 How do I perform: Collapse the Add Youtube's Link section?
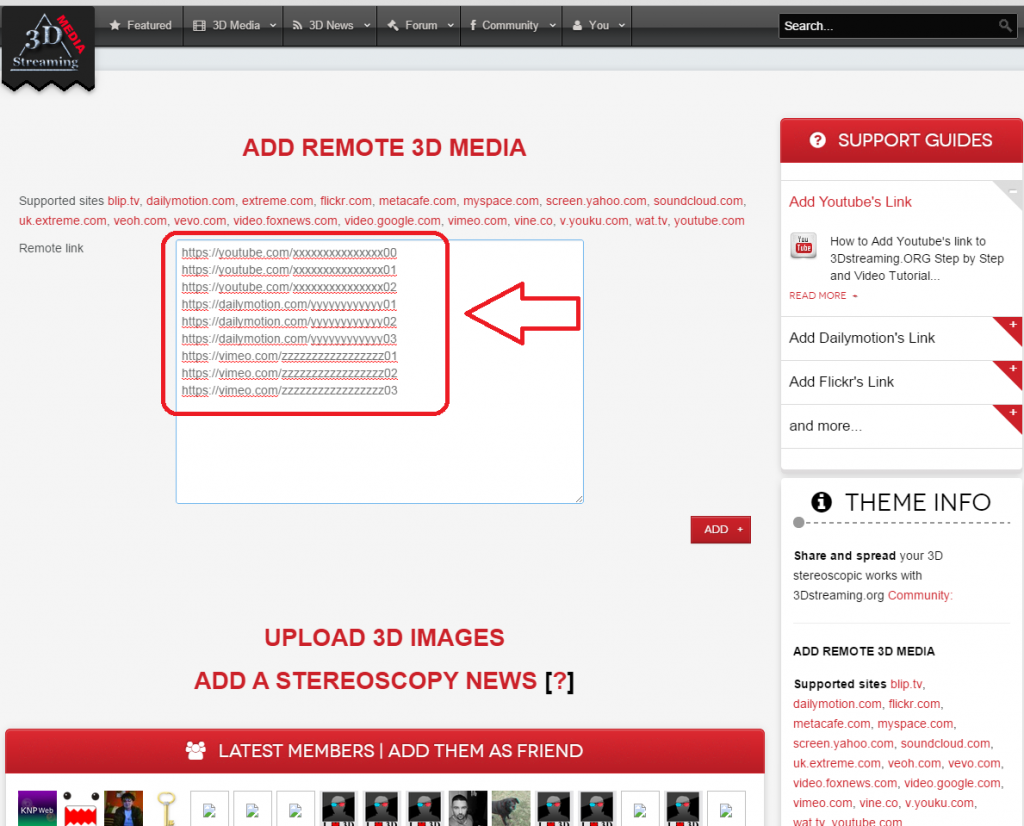tap(1012, 192)
